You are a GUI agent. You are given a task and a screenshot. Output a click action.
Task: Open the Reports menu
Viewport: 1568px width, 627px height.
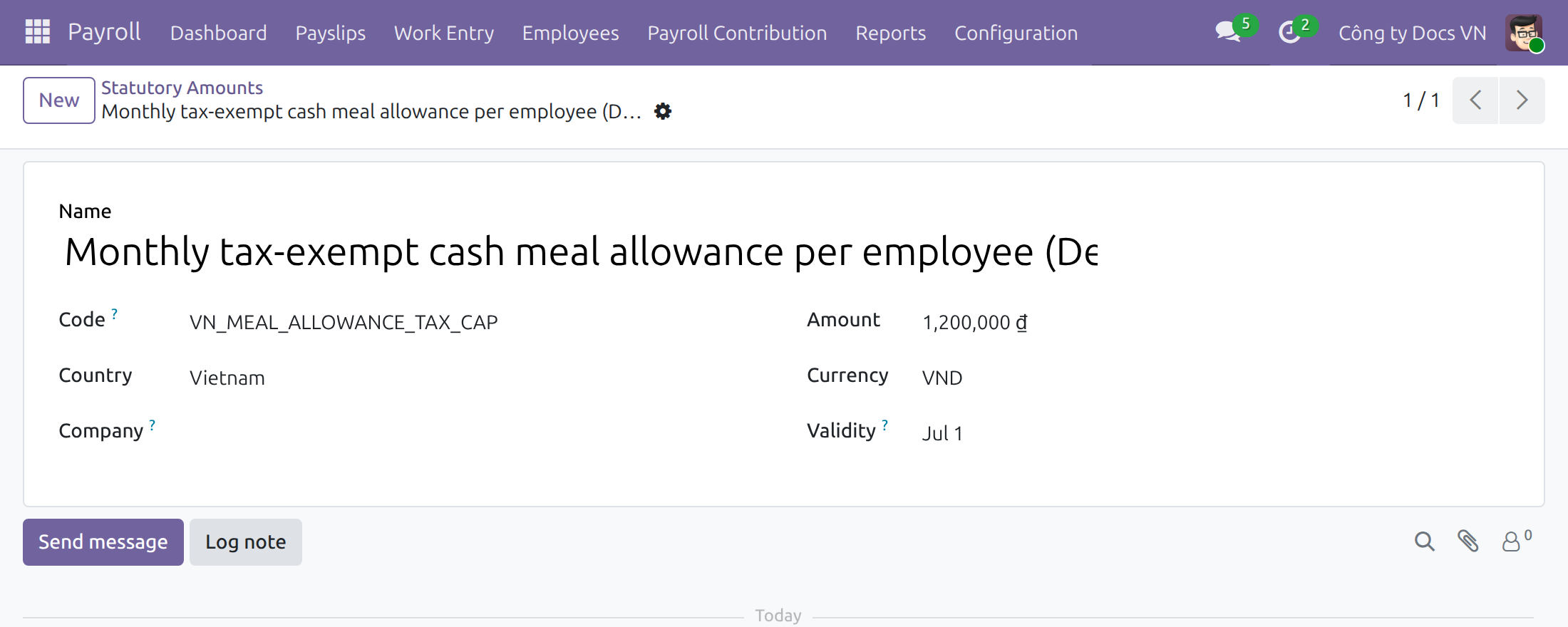(890, 33)
